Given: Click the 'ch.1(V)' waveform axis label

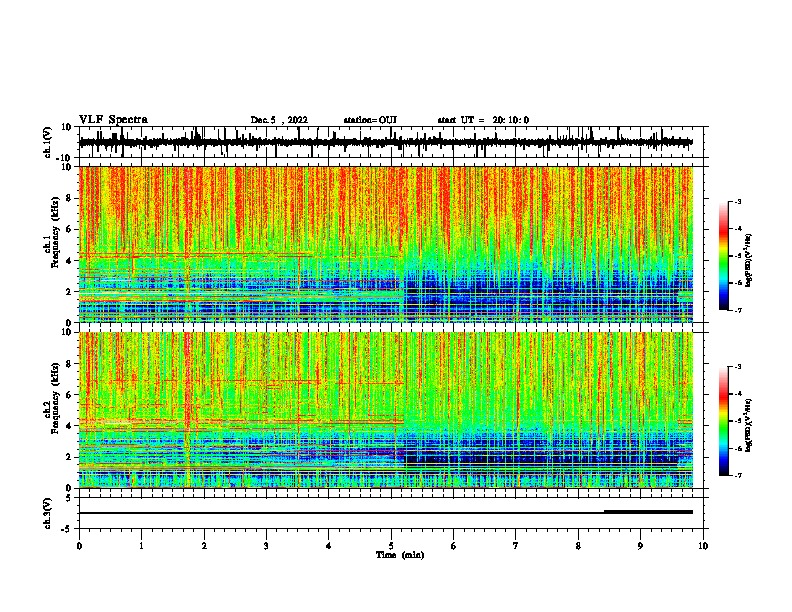Looking at the screenshot, I should point(48,142).
